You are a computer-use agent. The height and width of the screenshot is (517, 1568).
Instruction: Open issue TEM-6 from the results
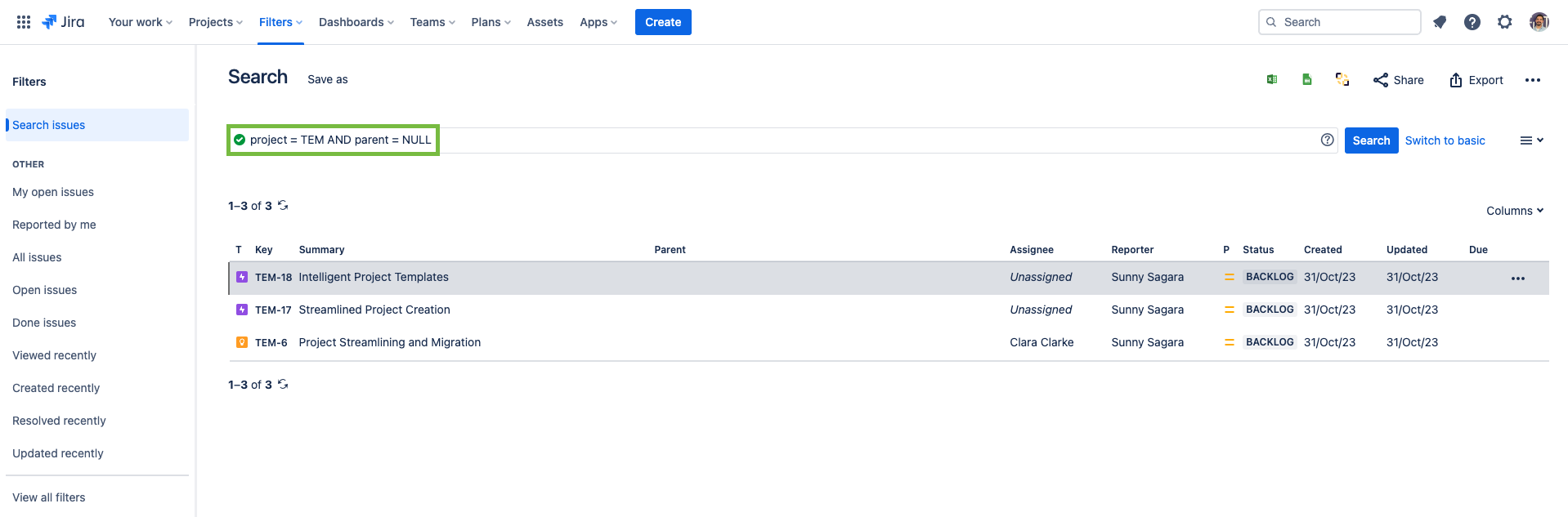point(271,342)
